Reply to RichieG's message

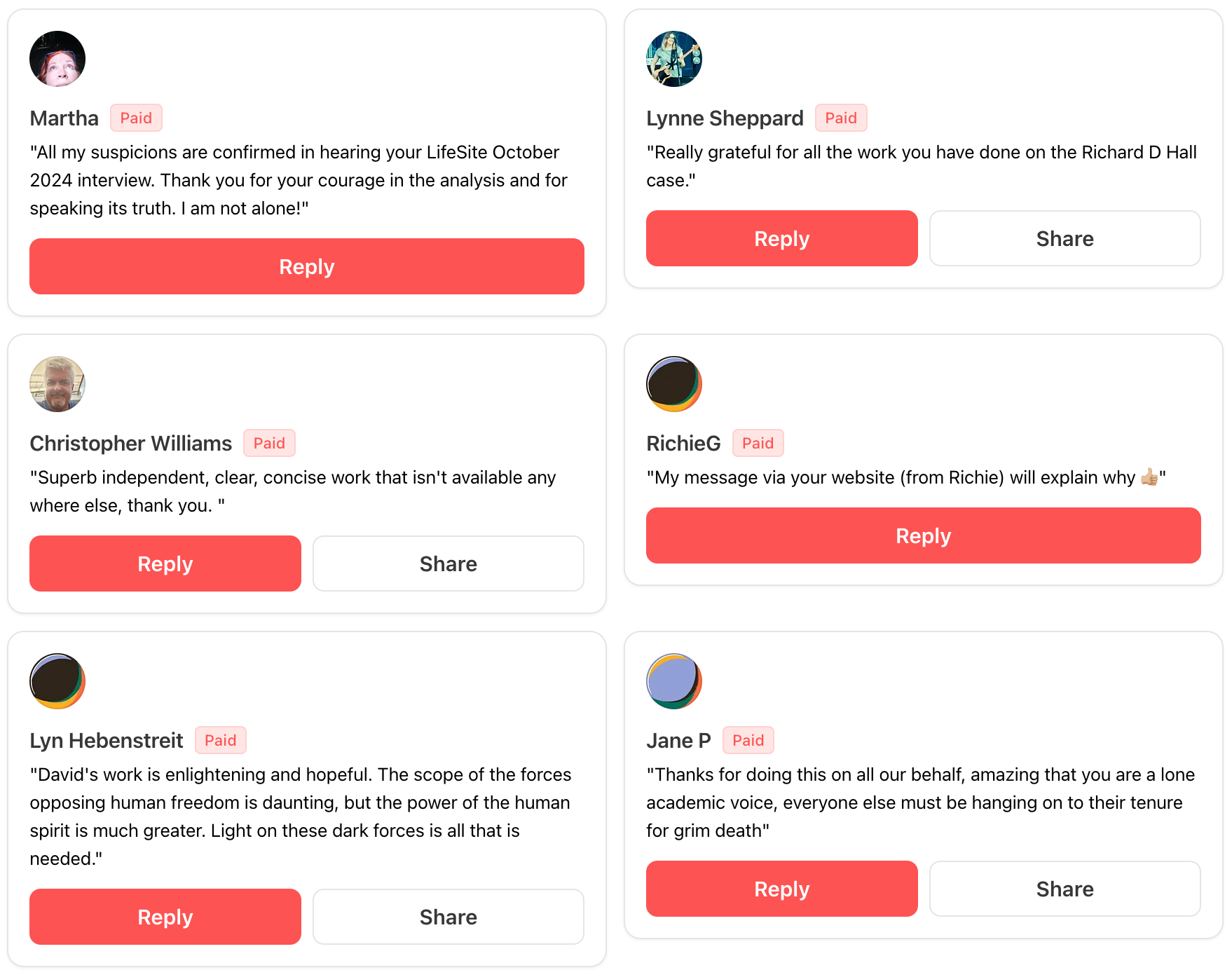[923, 535]
